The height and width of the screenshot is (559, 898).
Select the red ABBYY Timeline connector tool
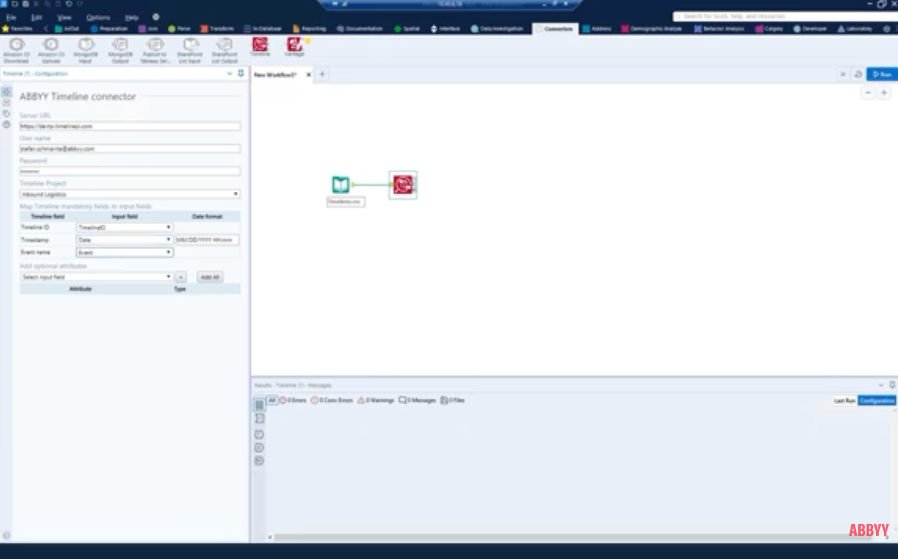[260, 46]
